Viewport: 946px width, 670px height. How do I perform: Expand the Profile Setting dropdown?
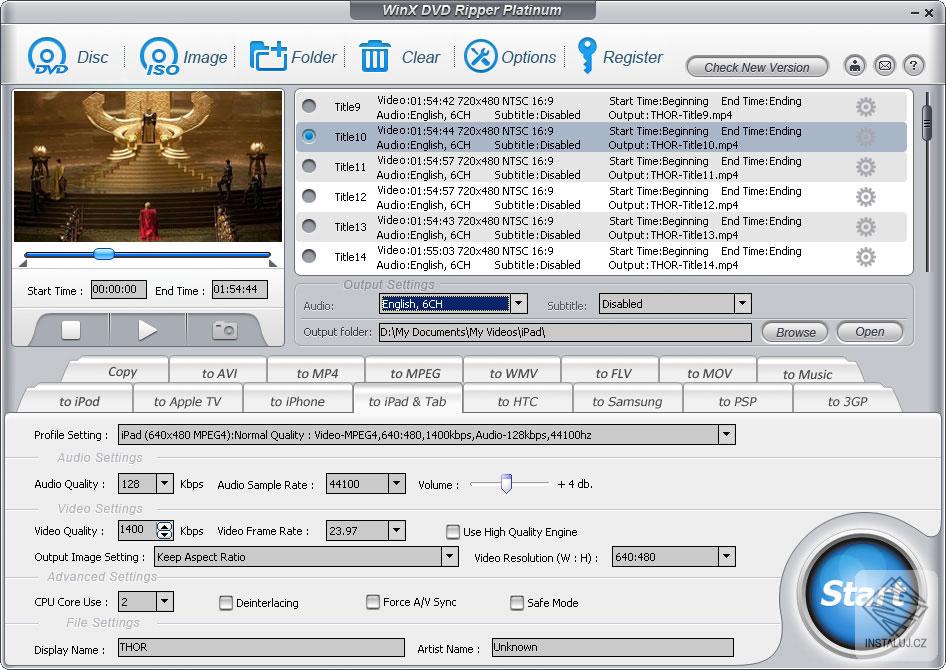coord(727,435)
